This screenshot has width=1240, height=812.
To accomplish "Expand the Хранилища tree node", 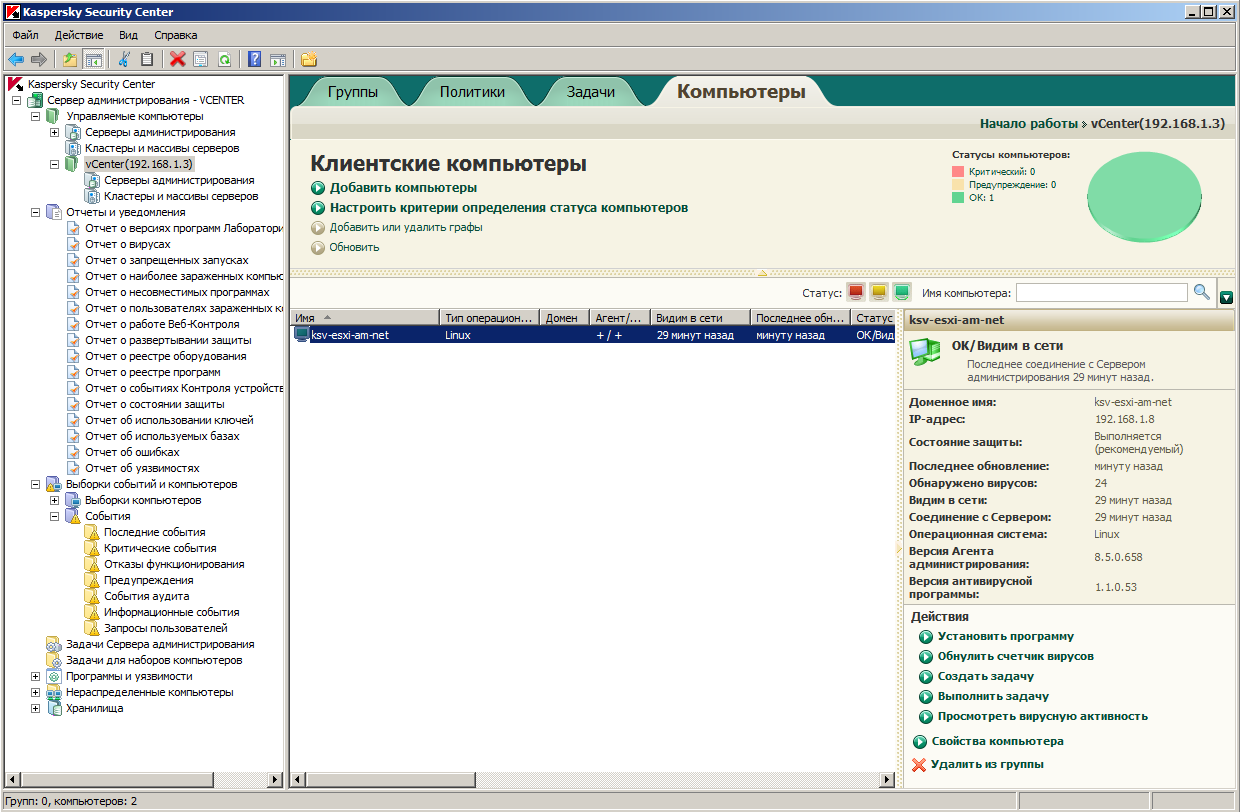I will pos(36,709).
